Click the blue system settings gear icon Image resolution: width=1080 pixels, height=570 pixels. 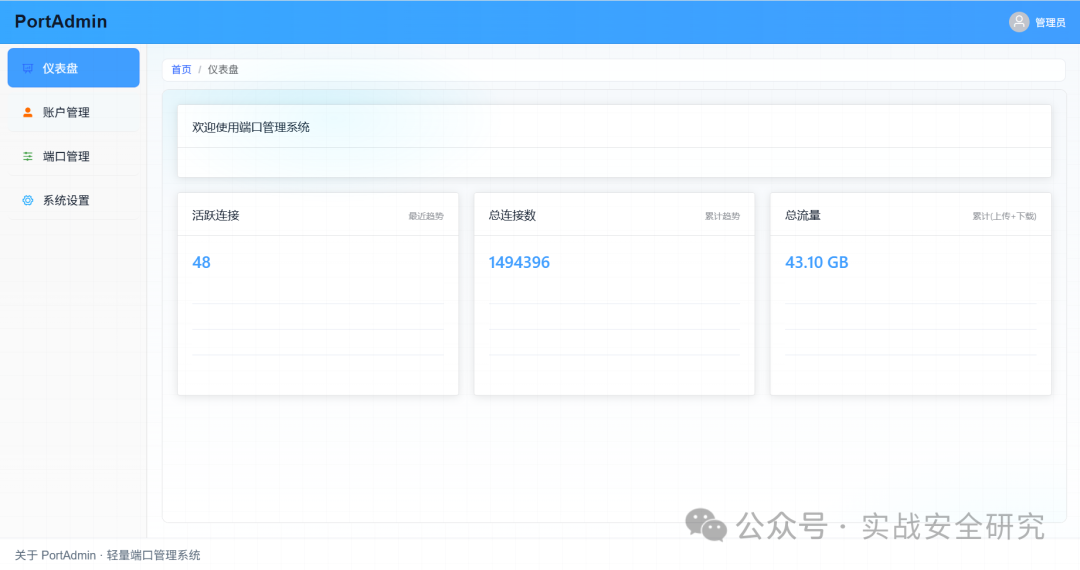28,200
